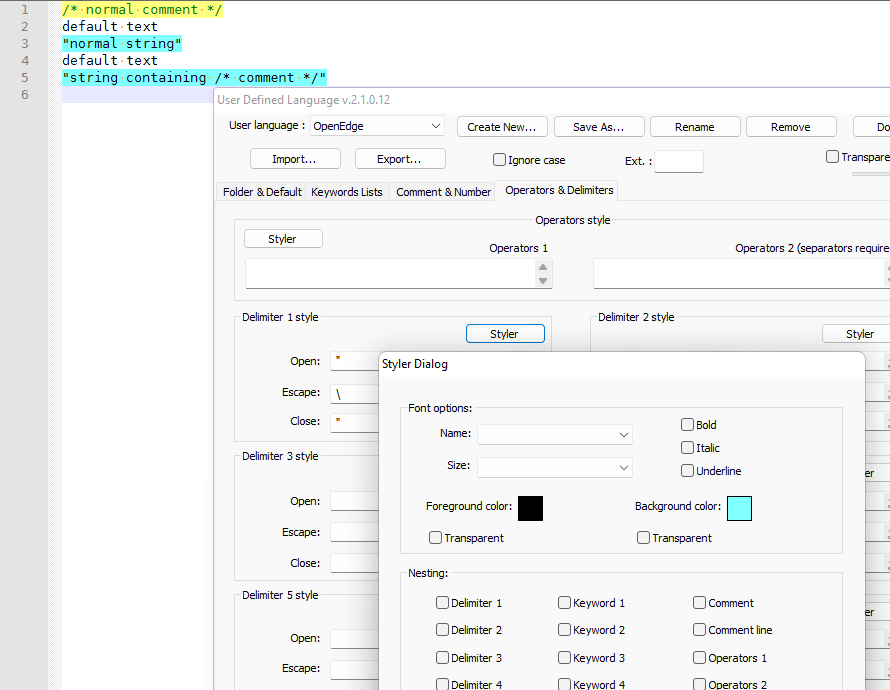Click Delimiter 1 Close field

(x=355, y=422)
